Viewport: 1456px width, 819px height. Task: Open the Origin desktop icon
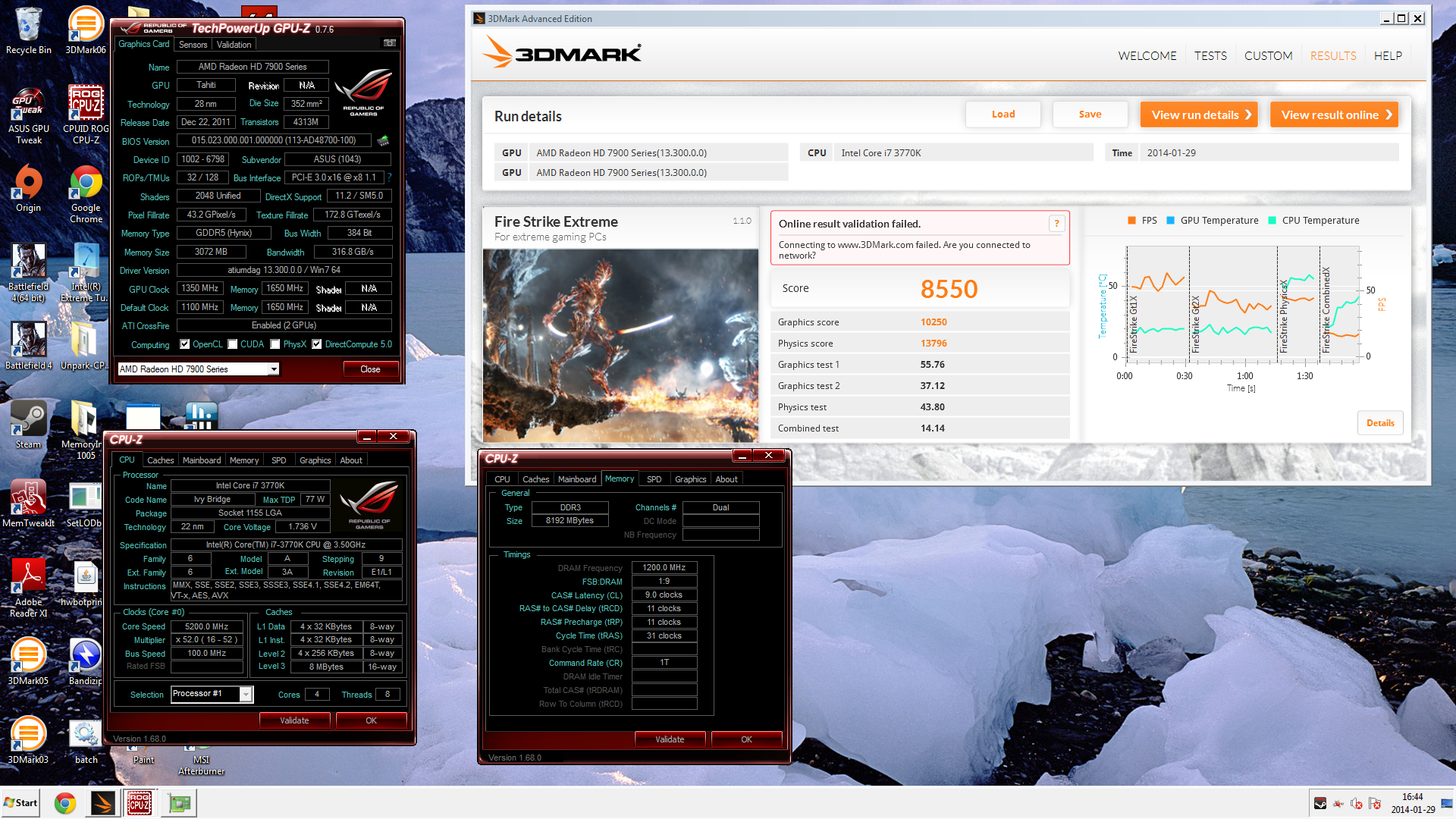(x=29, y=189)
